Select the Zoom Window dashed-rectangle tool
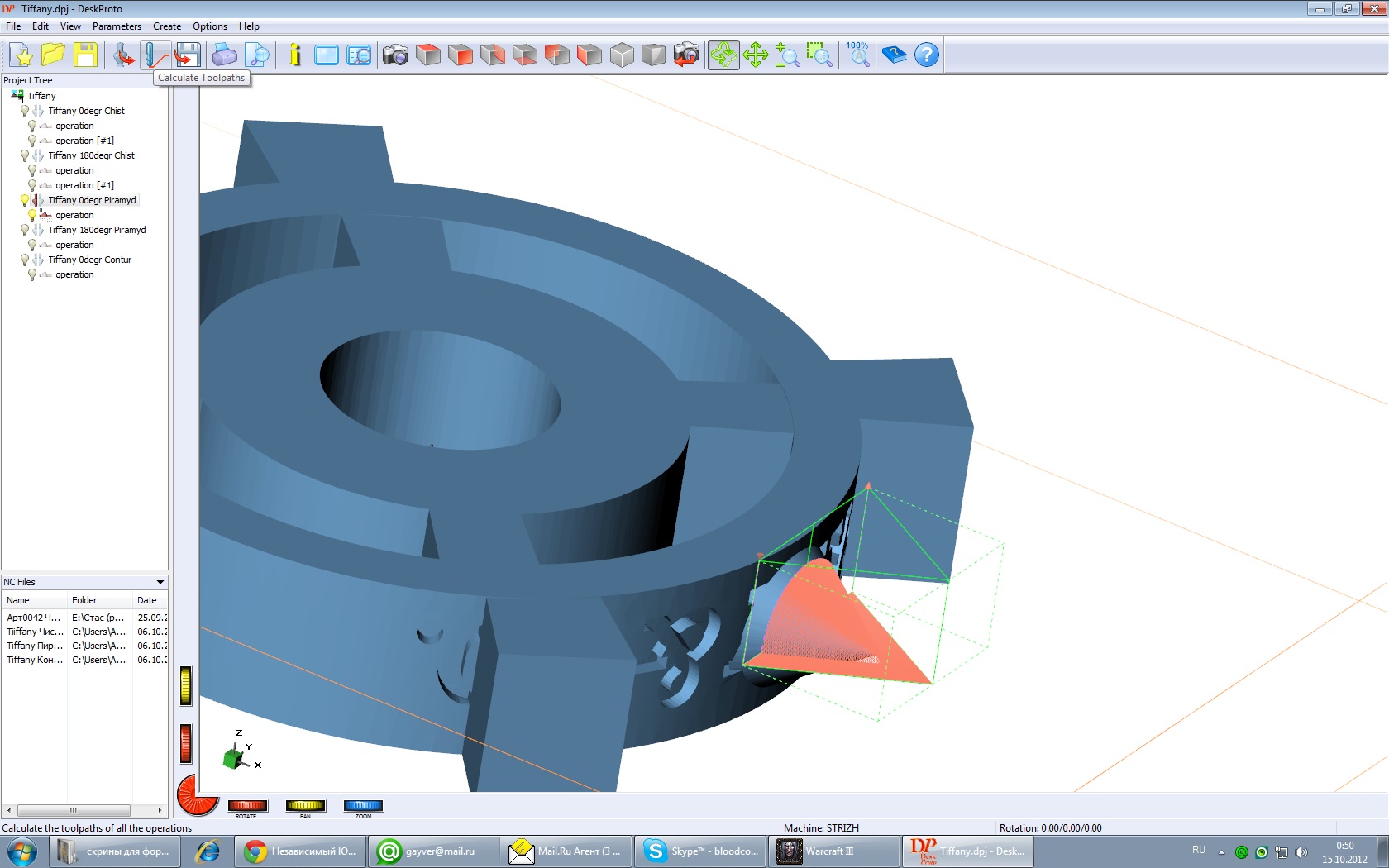 click(819, 55)
